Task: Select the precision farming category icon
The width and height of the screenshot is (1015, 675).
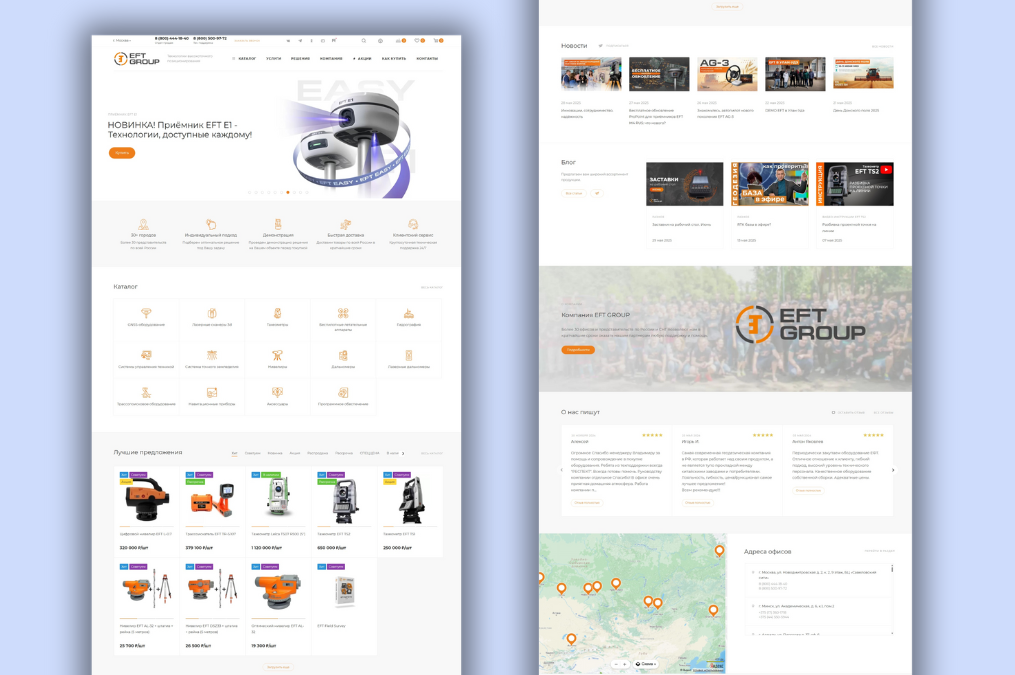Action: [212, 355]
